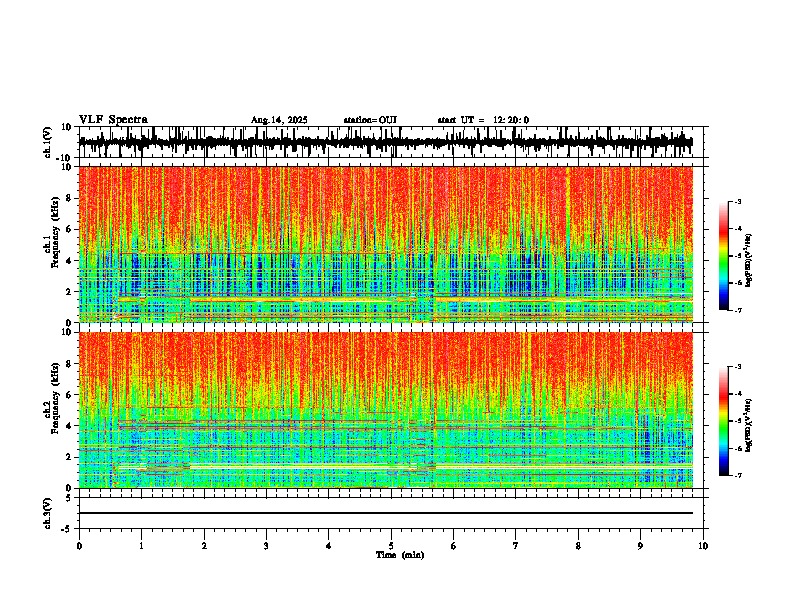Click the "6" kHz tick on ch.1 spectrogram axis

(x=69, y=229)
